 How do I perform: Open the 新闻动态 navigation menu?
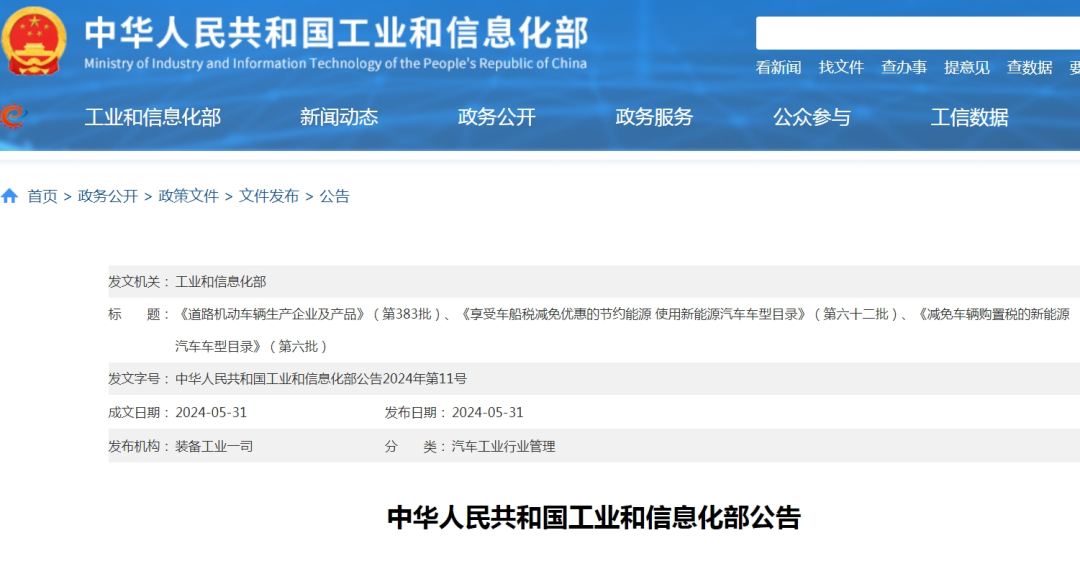(339, 117)
